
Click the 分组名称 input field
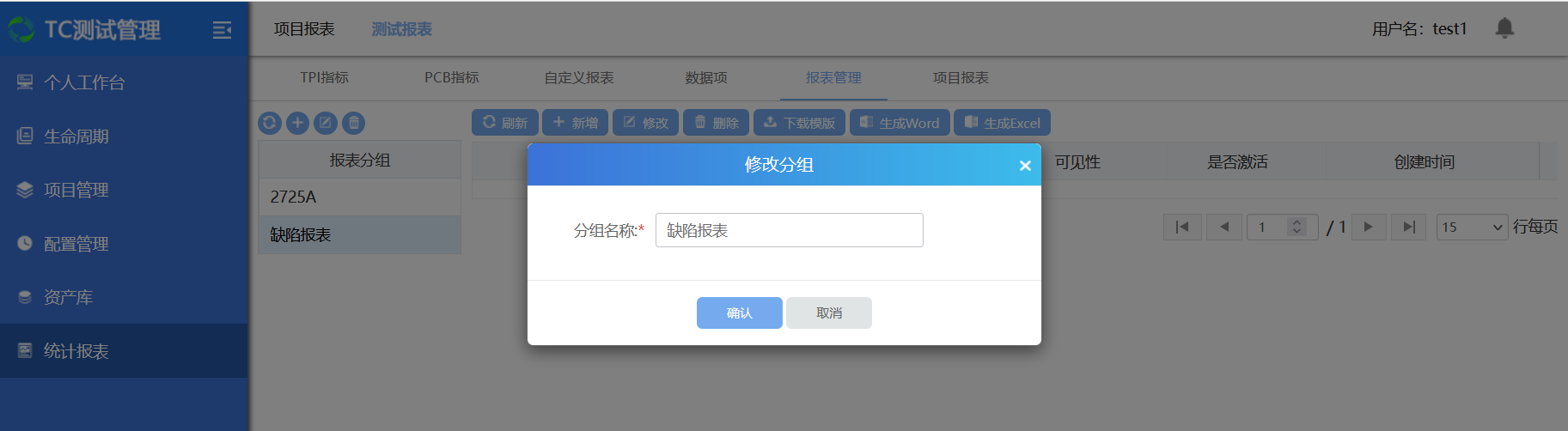click(x=790, y=230)
